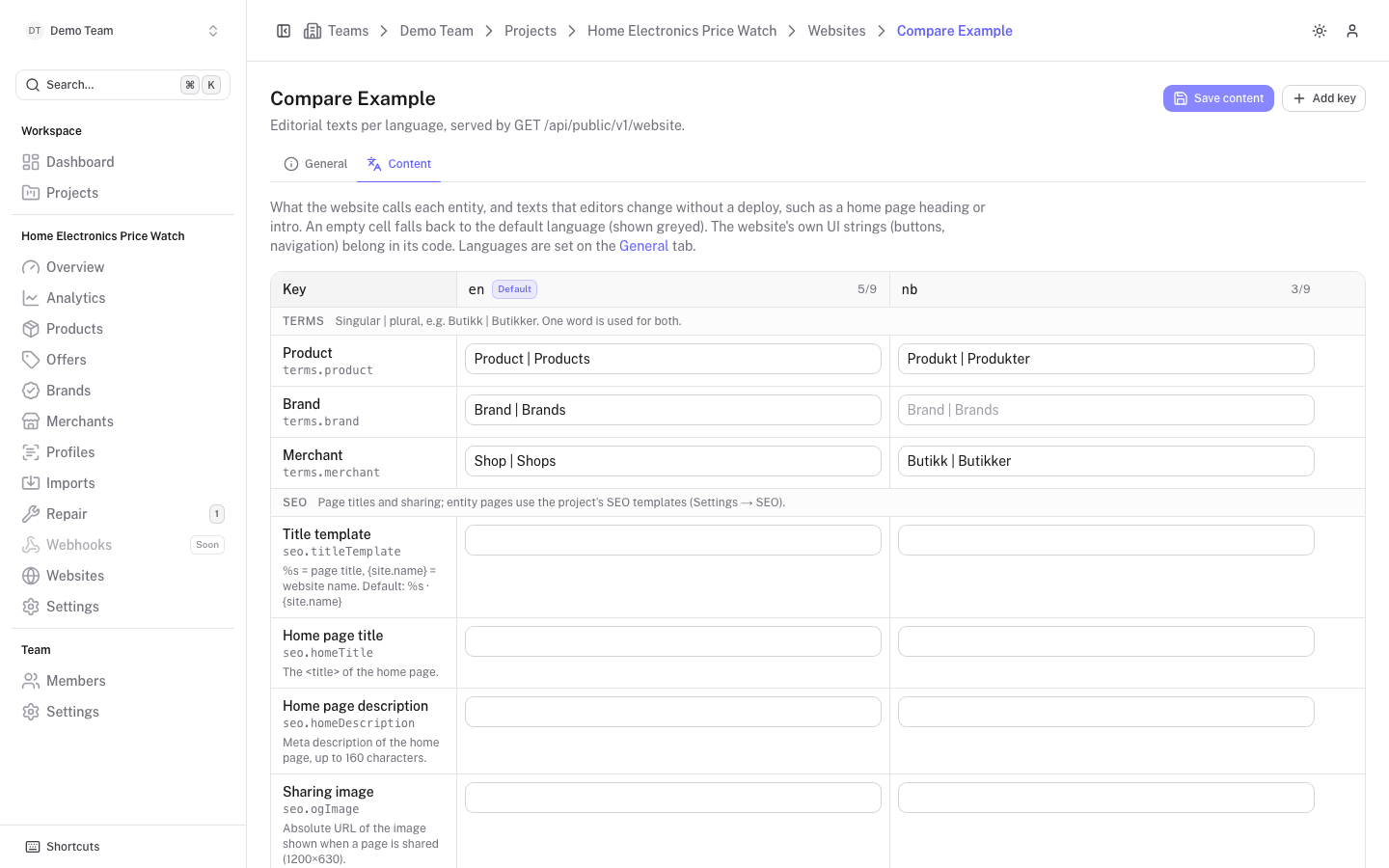Open the user account icon
This screenshot has width=1389, height=868.
click(1352, 31)
